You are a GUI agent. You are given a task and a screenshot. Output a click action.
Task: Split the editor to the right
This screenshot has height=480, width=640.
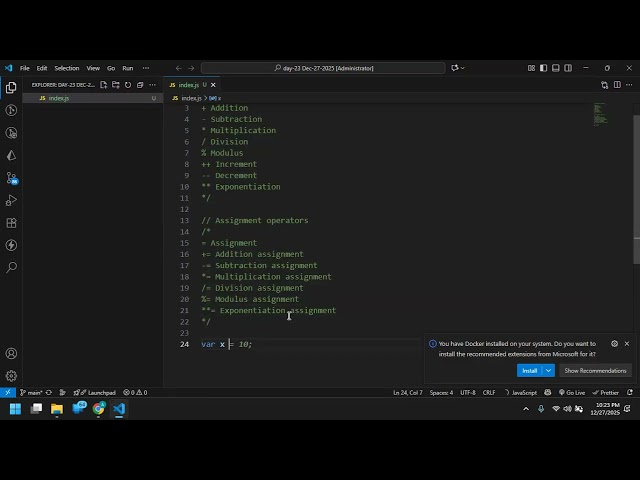(x=617, y=85)
